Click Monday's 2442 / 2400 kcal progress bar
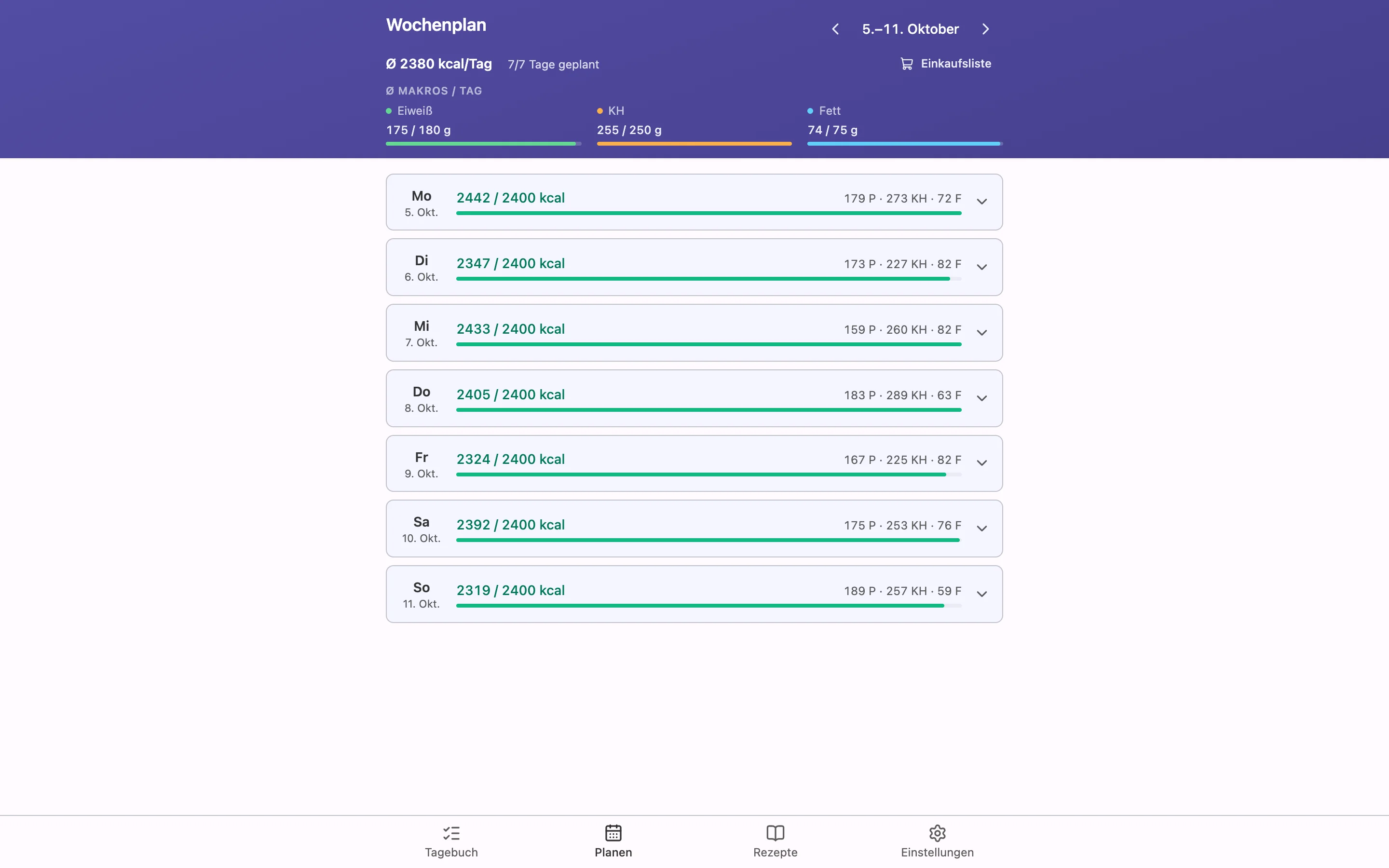This screenshot has height=868, width=1389. pos(708,213)
